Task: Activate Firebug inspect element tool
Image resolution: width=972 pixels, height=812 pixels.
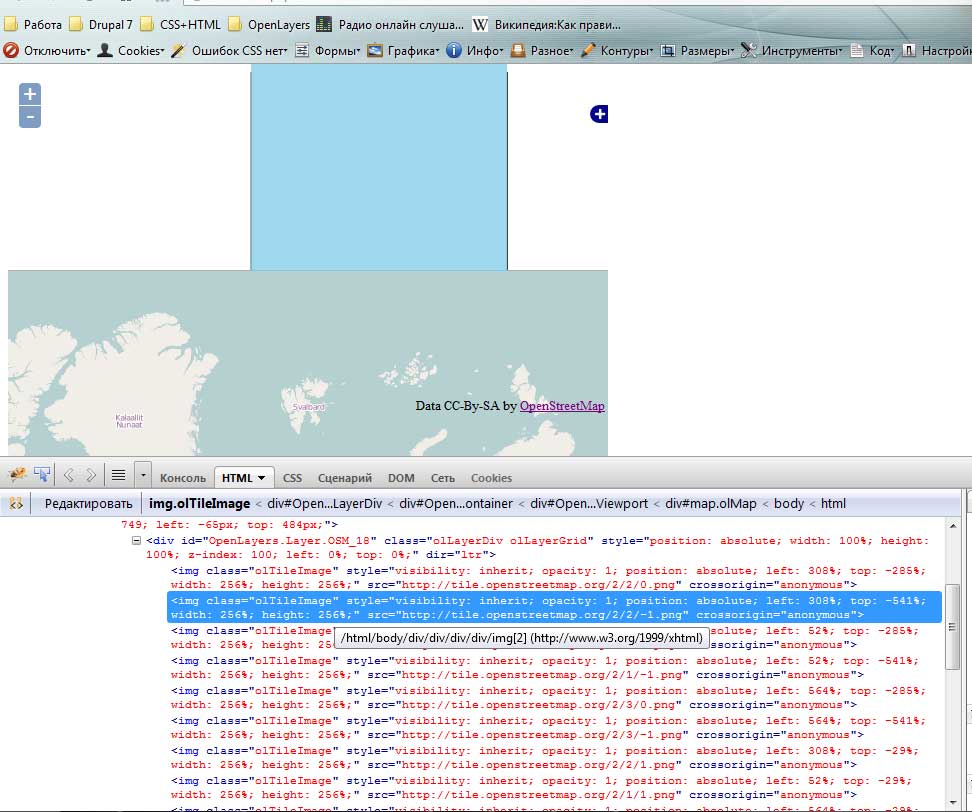Action: [43, 475]
